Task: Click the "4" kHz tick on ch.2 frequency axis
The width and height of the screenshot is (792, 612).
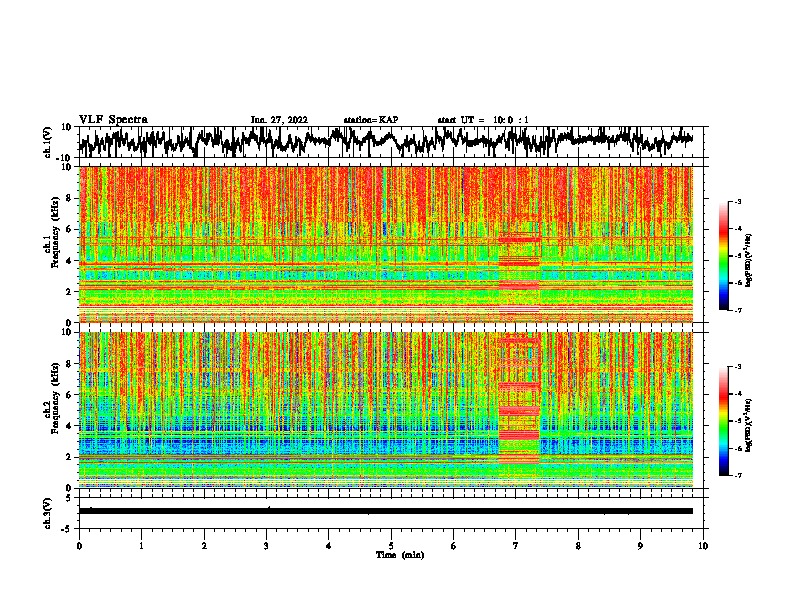Action: click(69, 427)
